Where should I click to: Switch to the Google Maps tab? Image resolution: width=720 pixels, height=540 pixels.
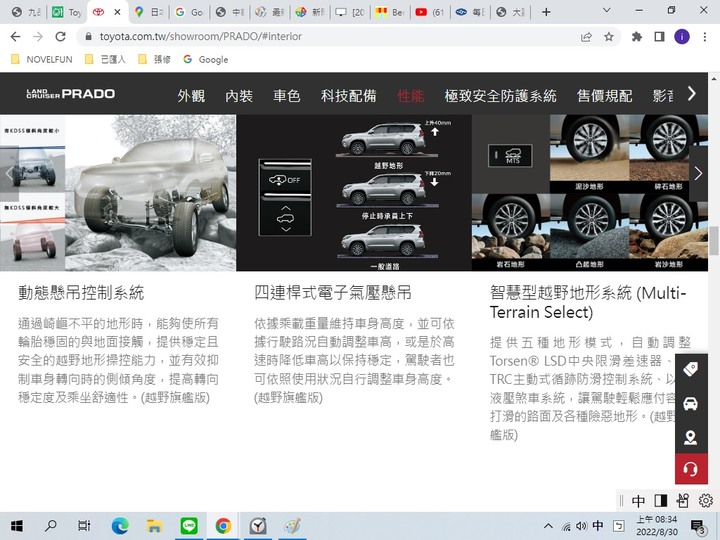point(148,12)
